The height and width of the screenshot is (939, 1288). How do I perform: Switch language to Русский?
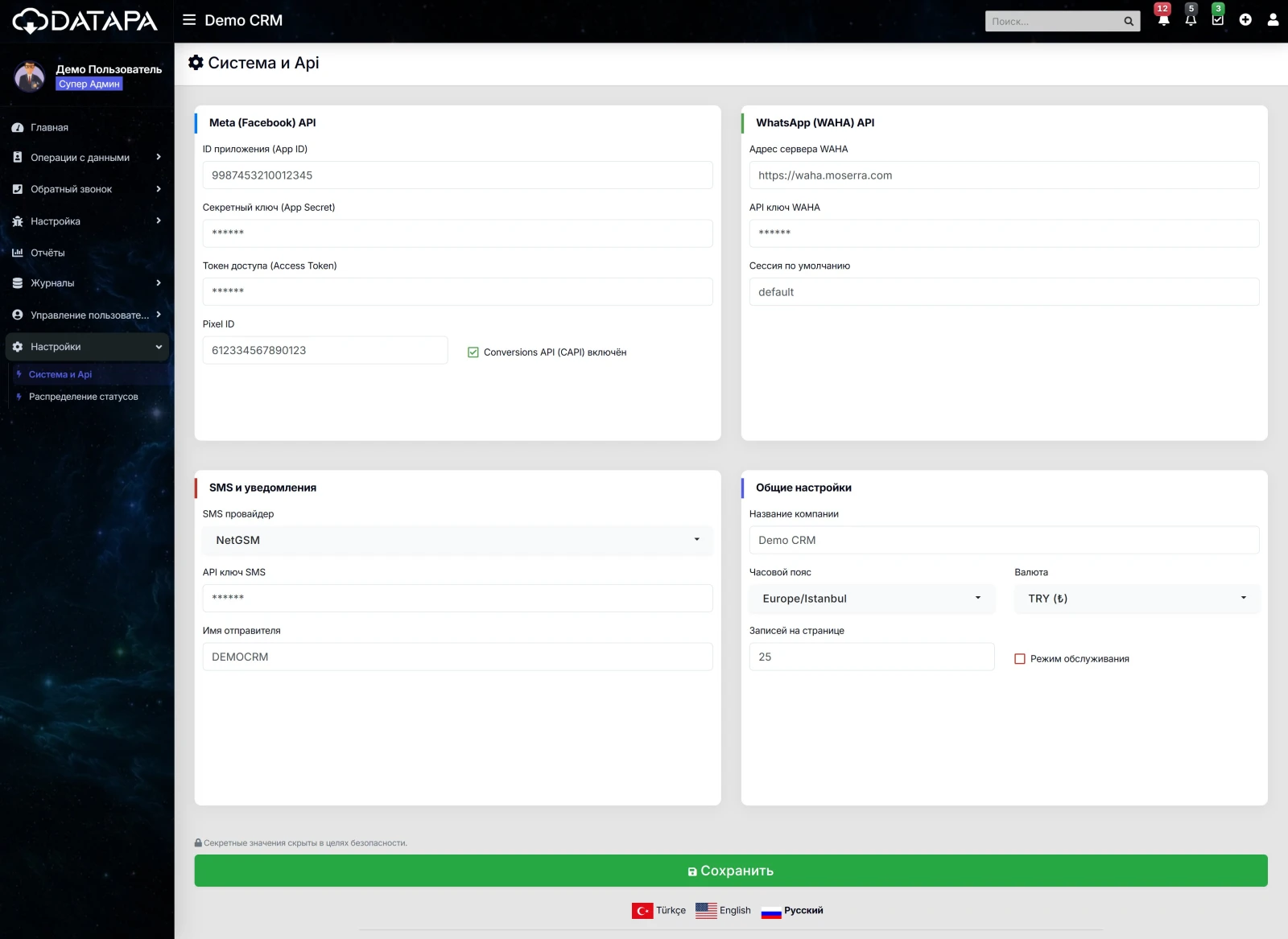[803, 911]
